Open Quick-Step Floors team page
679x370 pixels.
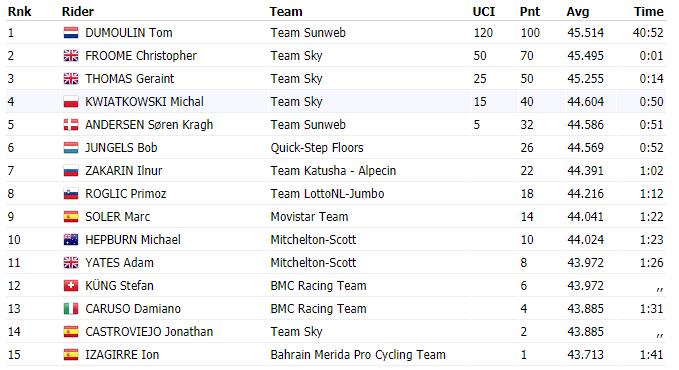317,148
